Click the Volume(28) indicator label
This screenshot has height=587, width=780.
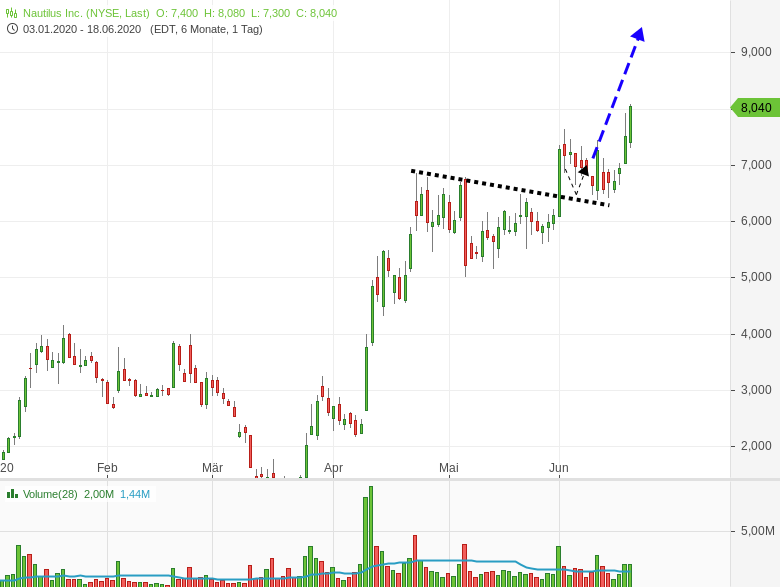click(50, 494)
